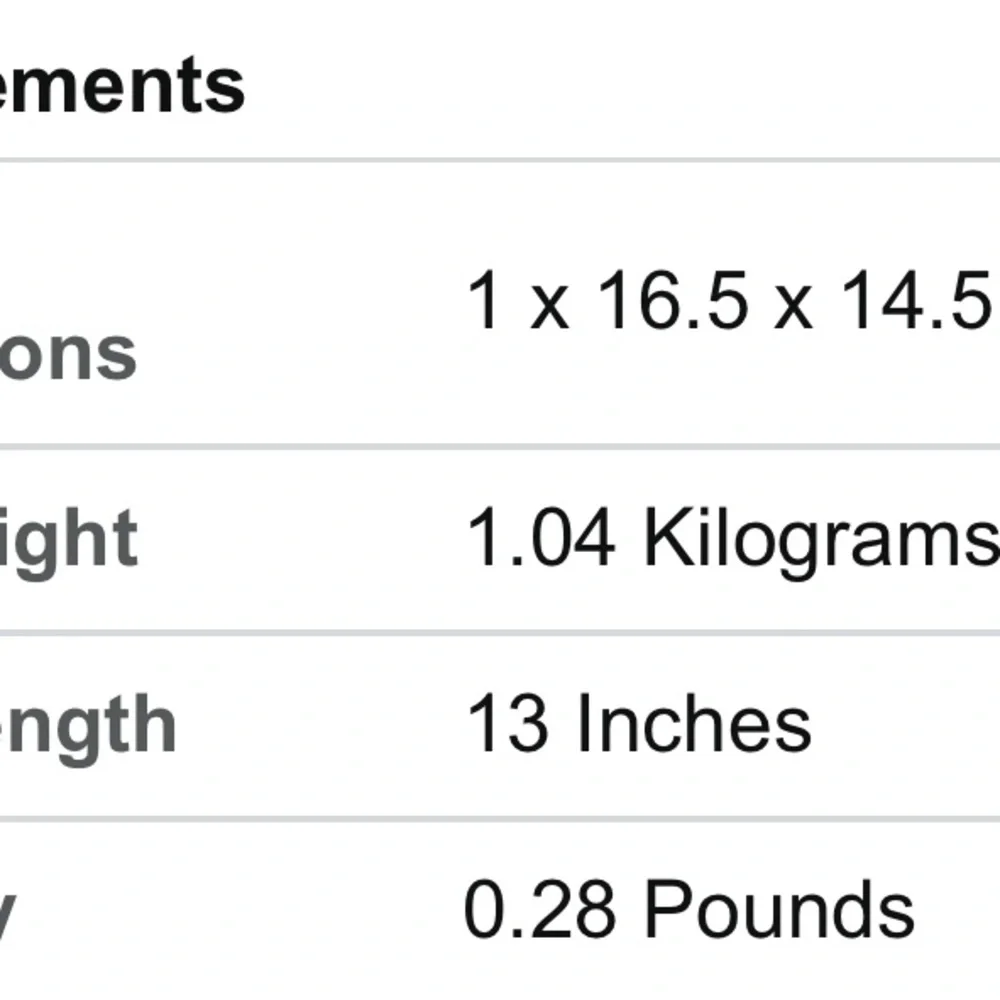Click divider between dimensions and weight rows
Screen dimensions: 1000x1000
point(500,446)
